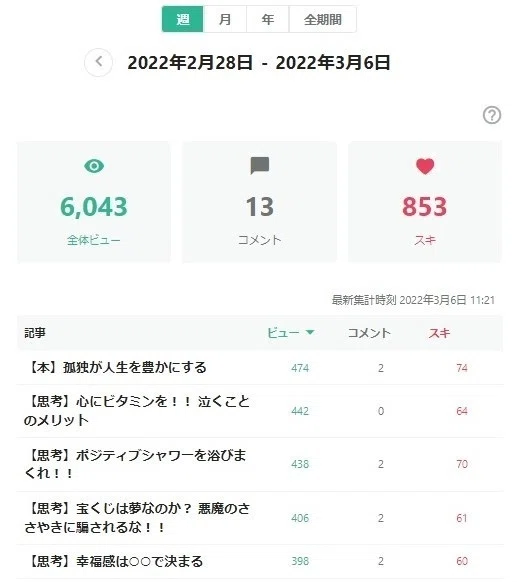Open the help question mark icon

click(492, 115)
